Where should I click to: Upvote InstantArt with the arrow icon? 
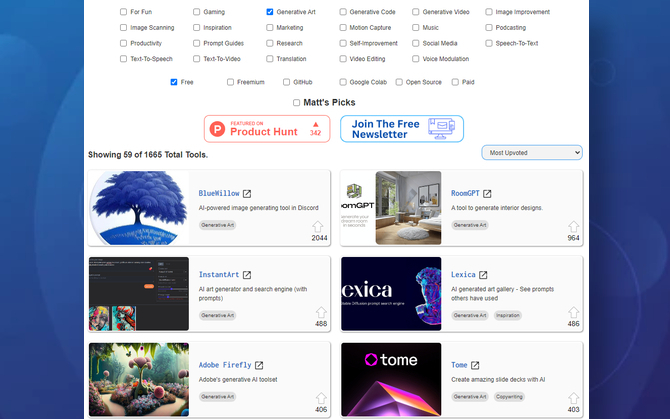[321, 312]
